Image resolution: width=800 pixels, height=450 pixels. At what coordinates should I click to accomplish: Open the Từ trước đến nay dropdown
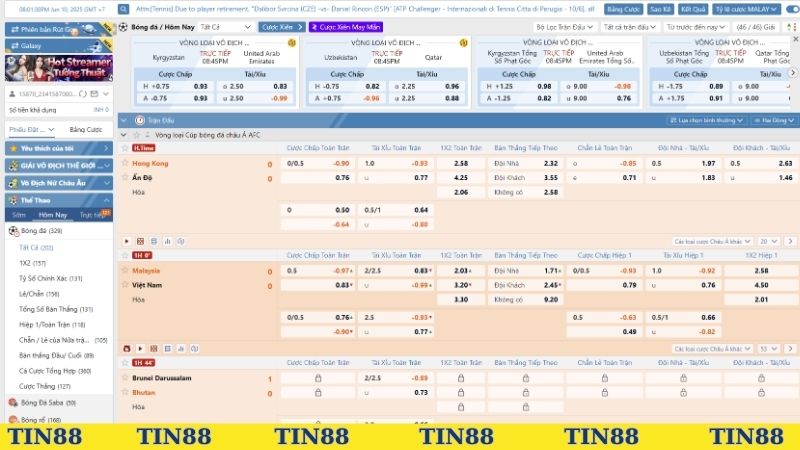click(695, 27)
